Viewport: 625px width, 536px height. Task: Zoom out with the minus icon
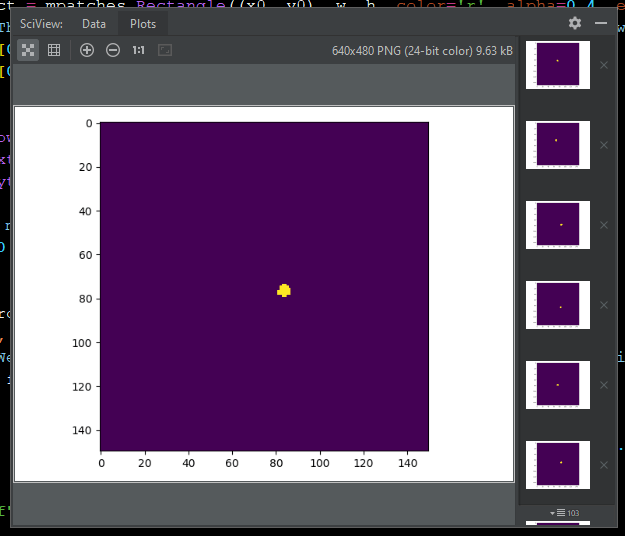pos(113,50)
